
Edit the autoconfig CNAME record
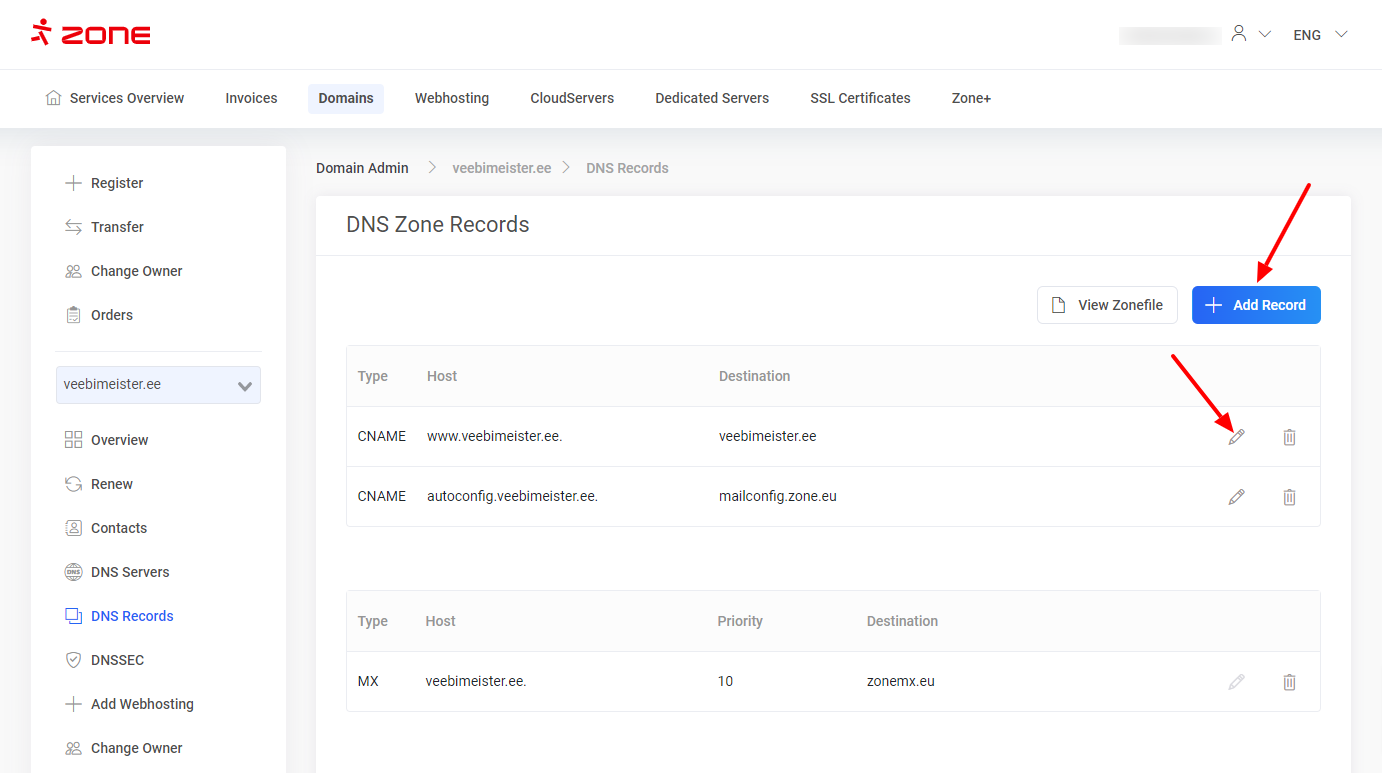point(1236,497)
